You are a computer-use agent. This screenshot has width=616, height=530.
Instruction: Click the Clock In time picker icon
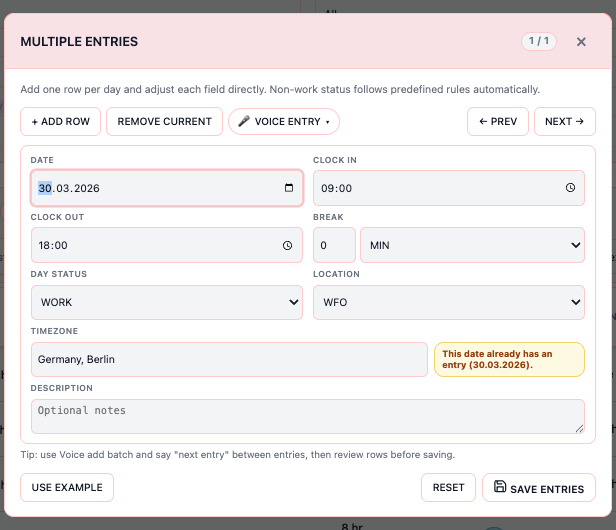[570, 188]
